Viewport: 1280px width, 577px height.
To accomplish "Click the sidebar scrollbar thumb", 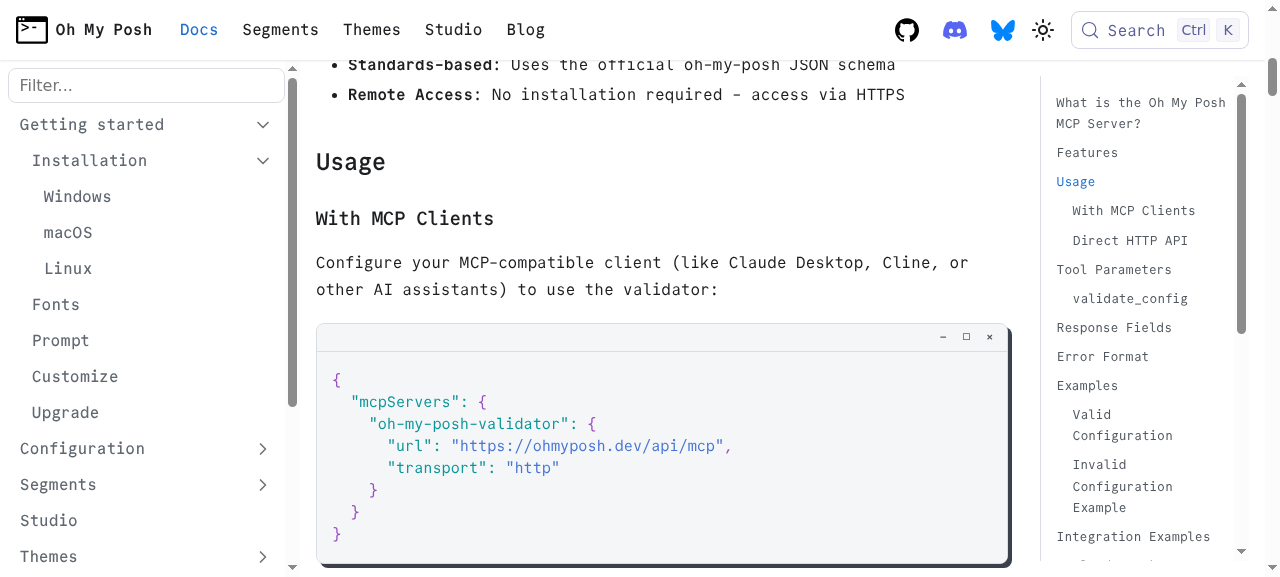I will tap(292, 242).
